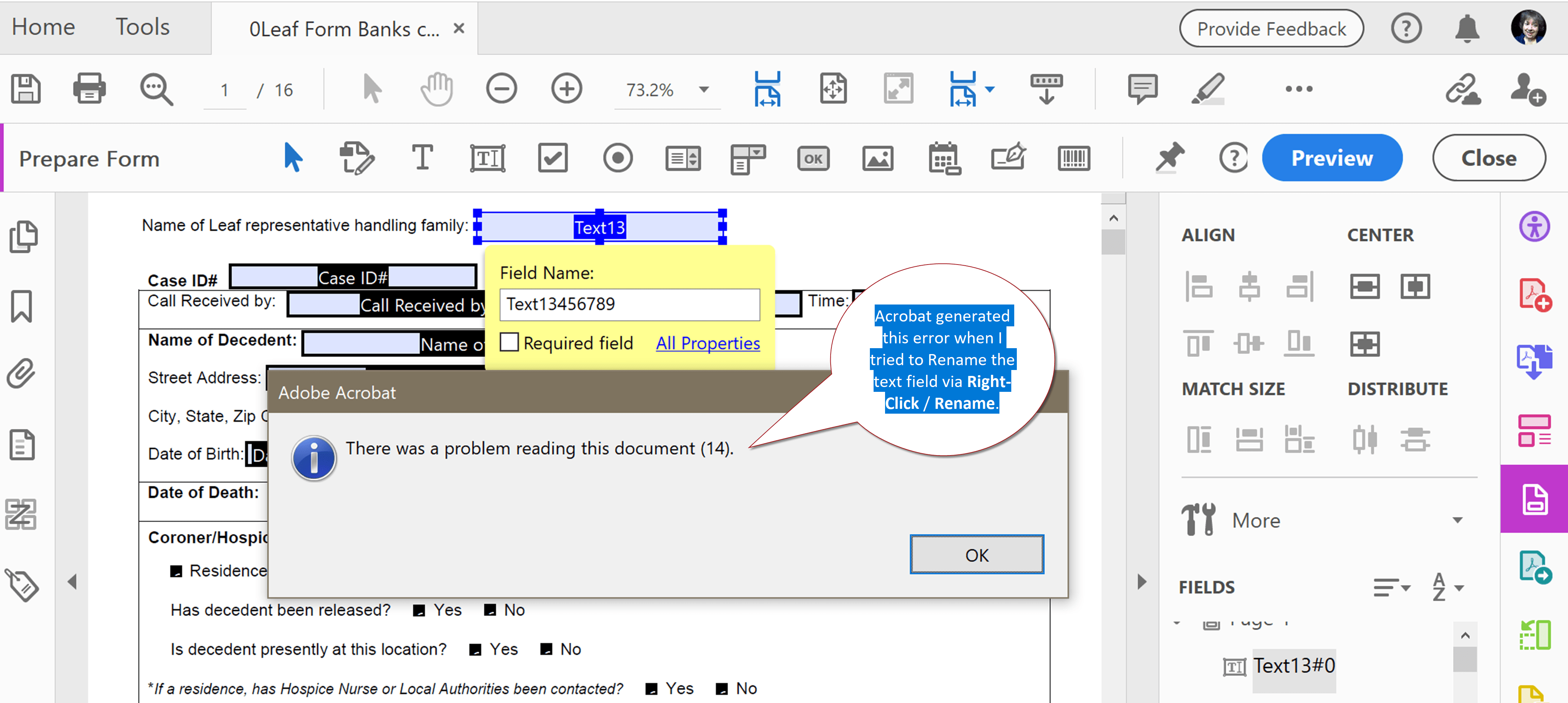Toggle the Required field checkbox

click(x=509, y=343)
